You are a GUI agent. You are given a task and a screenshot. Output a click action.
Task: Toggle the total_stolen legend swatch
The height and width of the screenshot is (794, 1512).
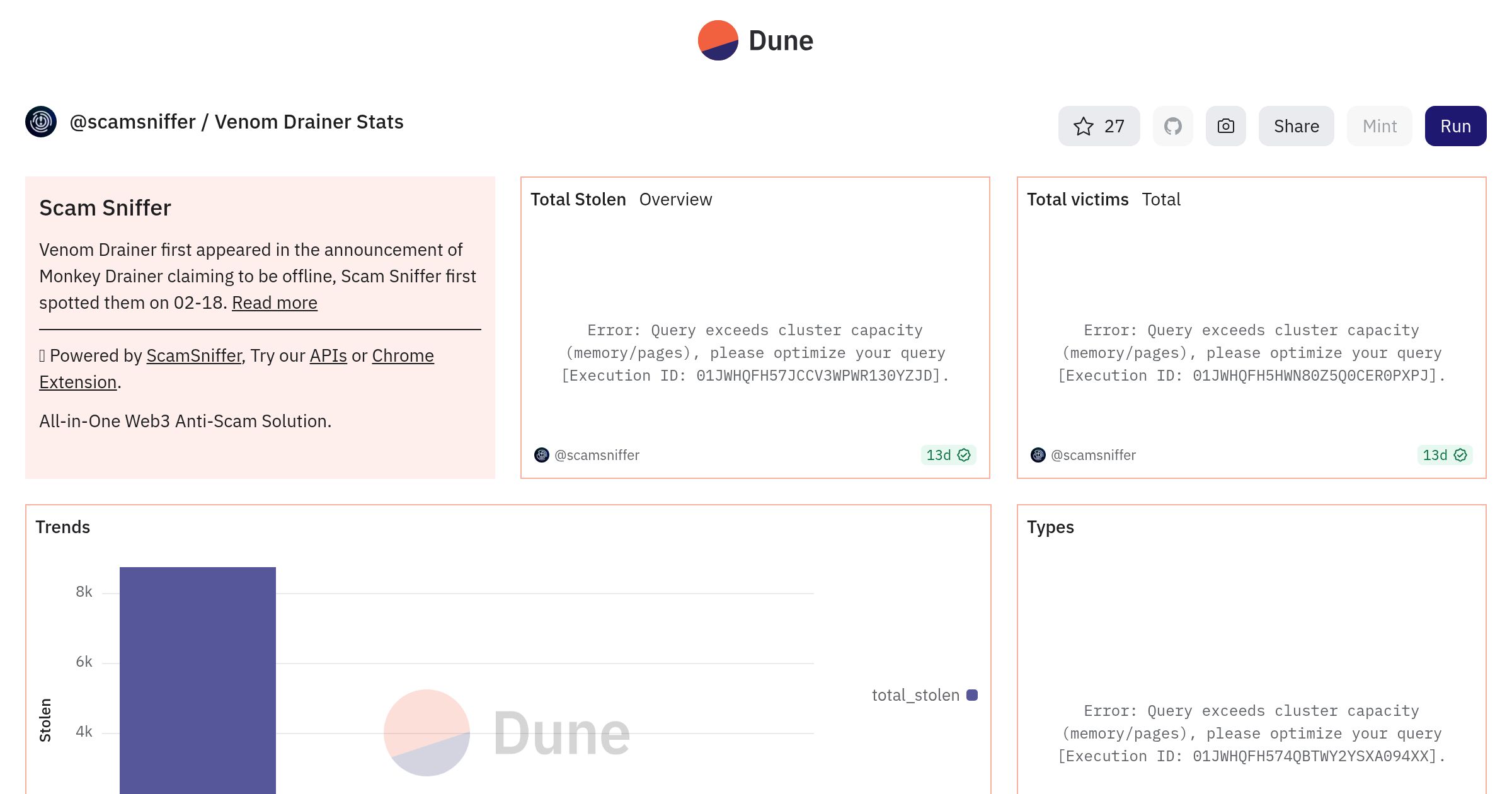tap(972, 695)
